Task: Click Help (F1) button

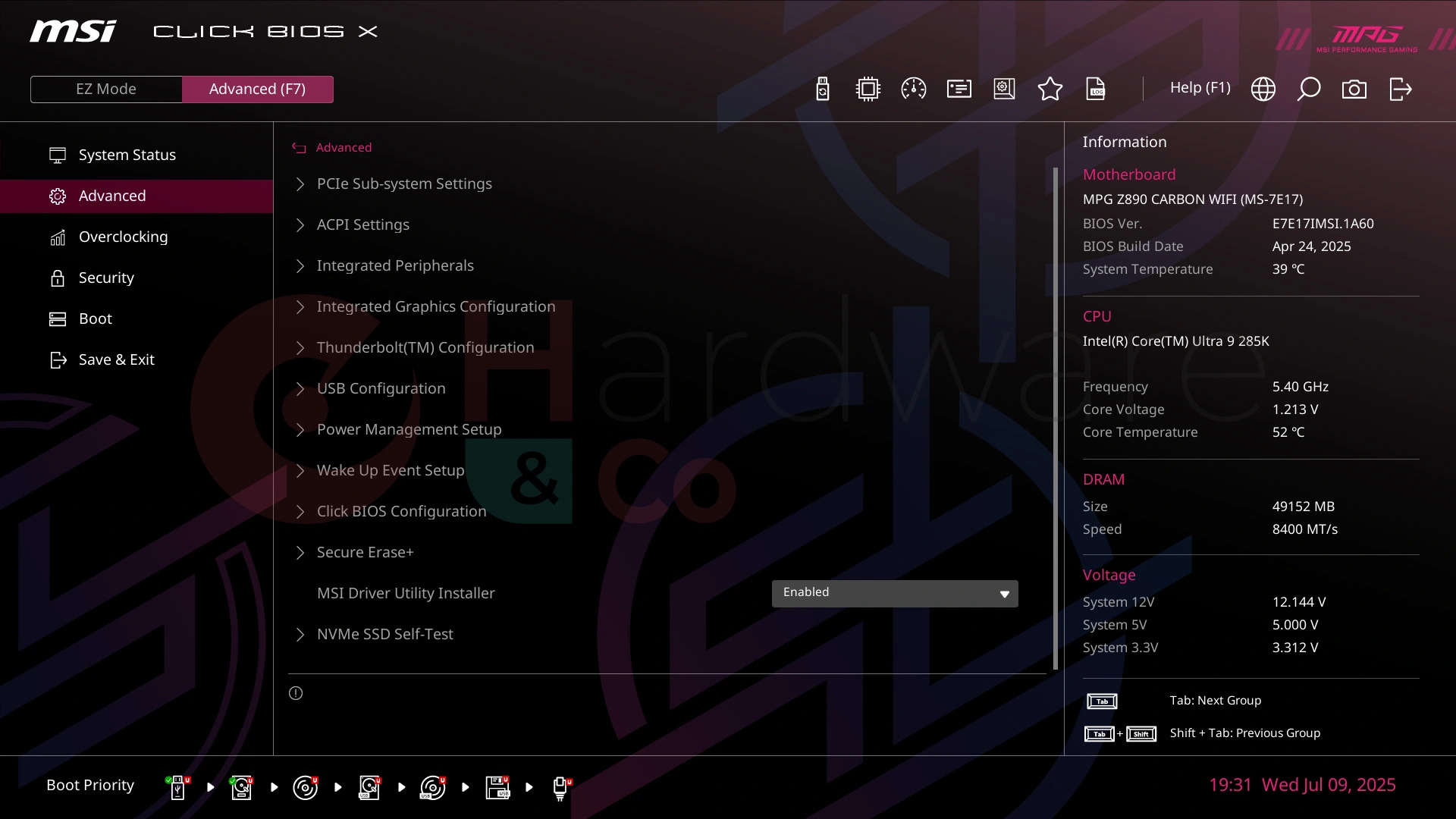Action: [1200, 88]
